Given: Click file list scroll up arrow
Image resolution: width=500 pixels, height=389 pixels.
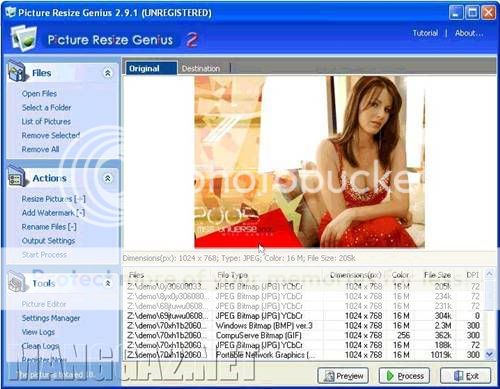Looking at the screenshot, I should click(489, 274).
